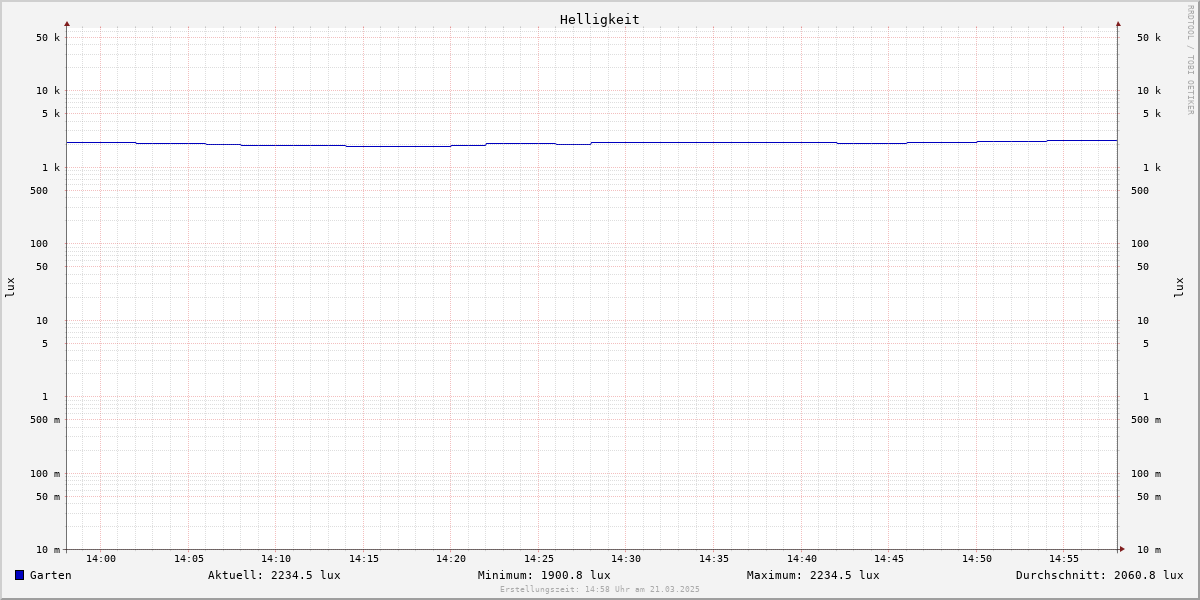Image resolution: width=1200 pixels, height=600 pixels.
Task: Click the 14:05 time axis label
Action: (x=189, y=559)
